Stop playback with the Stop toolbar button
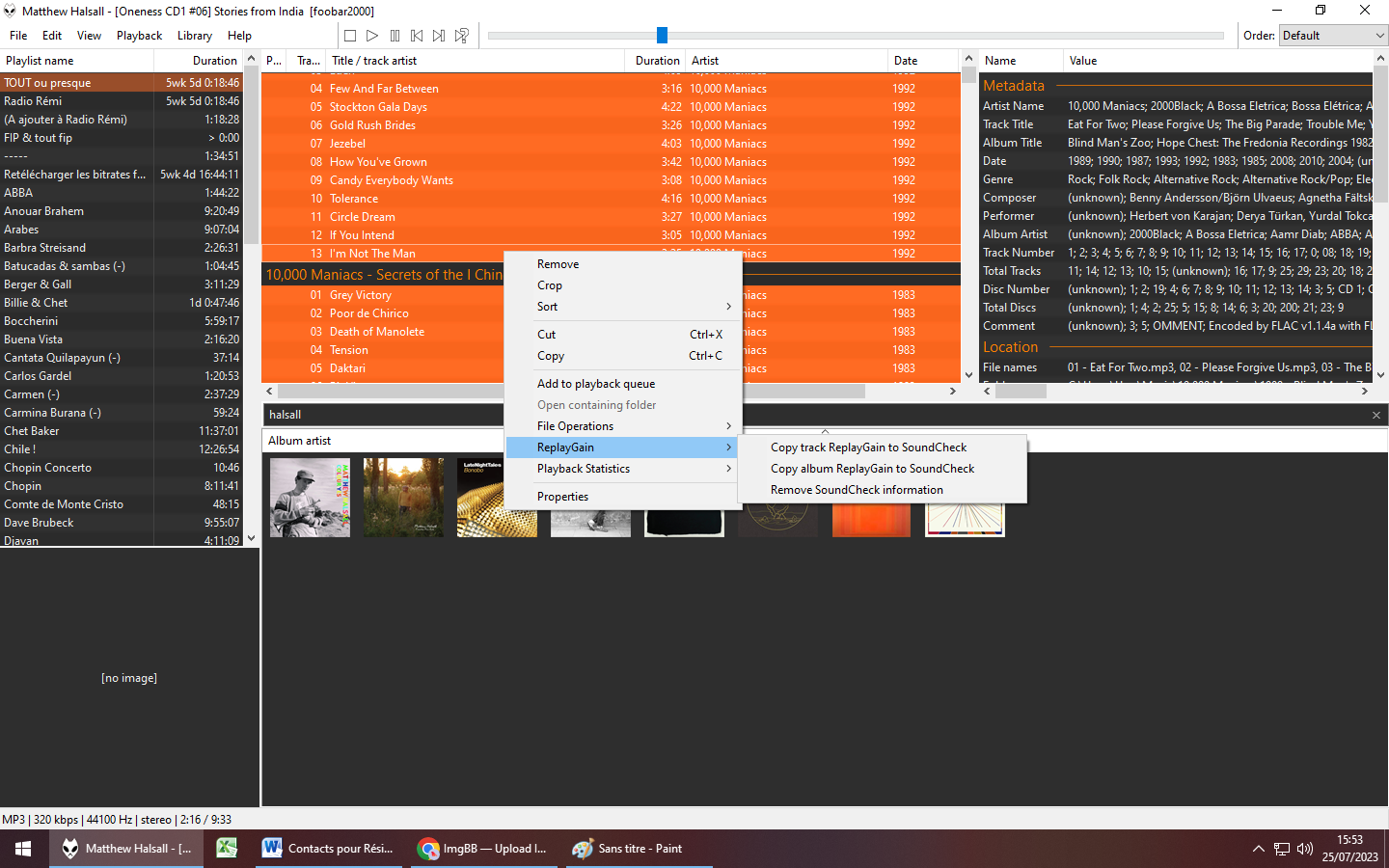The height and width of the screenshot is (868, 1389). click(x=350, y=36)
